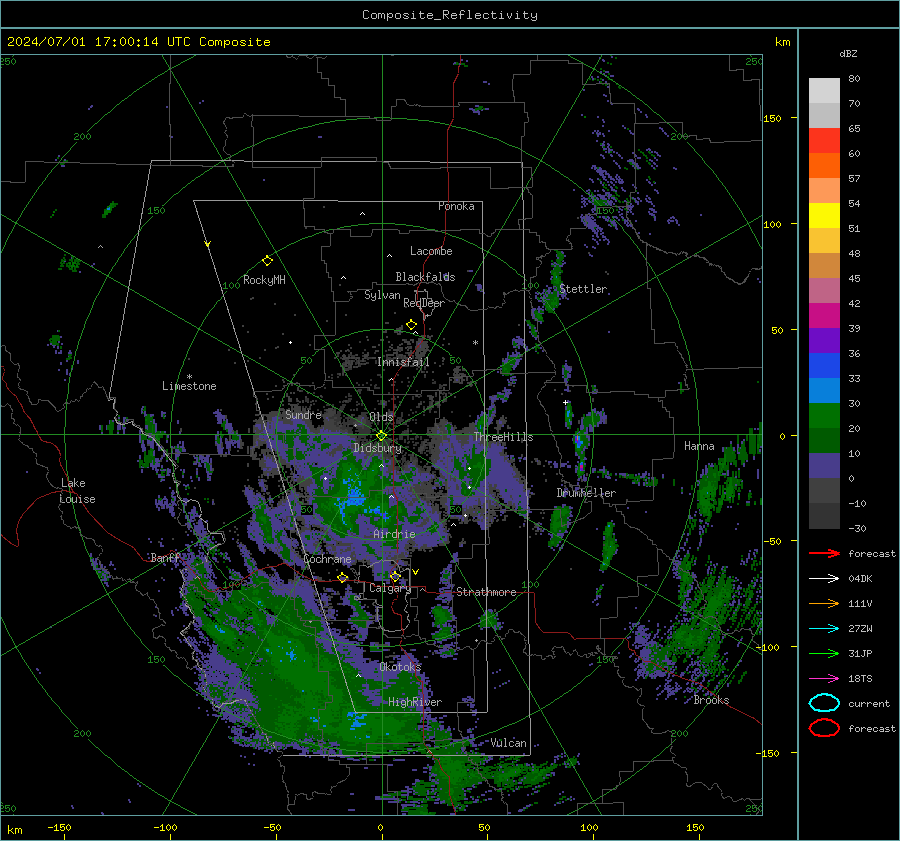Click the Olds city label

(x=381, y=417)
